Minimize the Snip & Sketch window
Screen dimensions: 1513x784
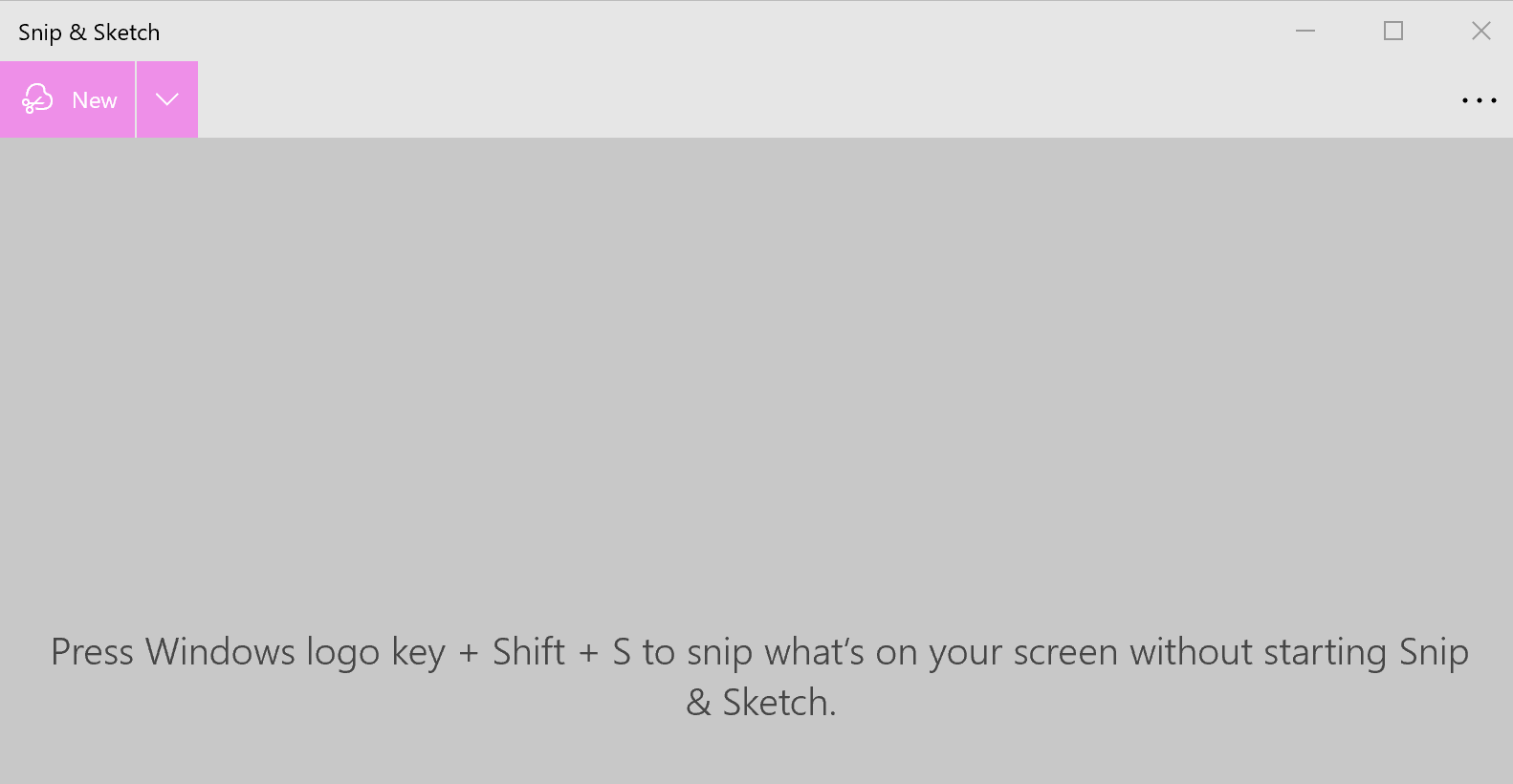tap(1305, 31)
